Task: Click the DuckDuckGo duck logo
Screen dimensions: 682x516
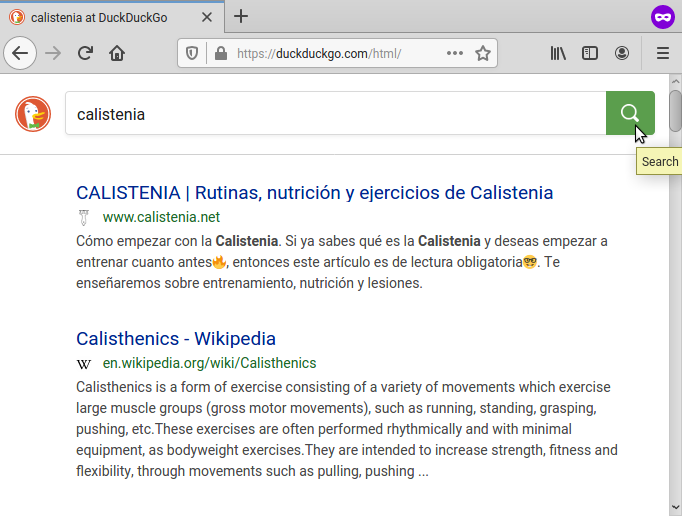Action: click(33, 114)
